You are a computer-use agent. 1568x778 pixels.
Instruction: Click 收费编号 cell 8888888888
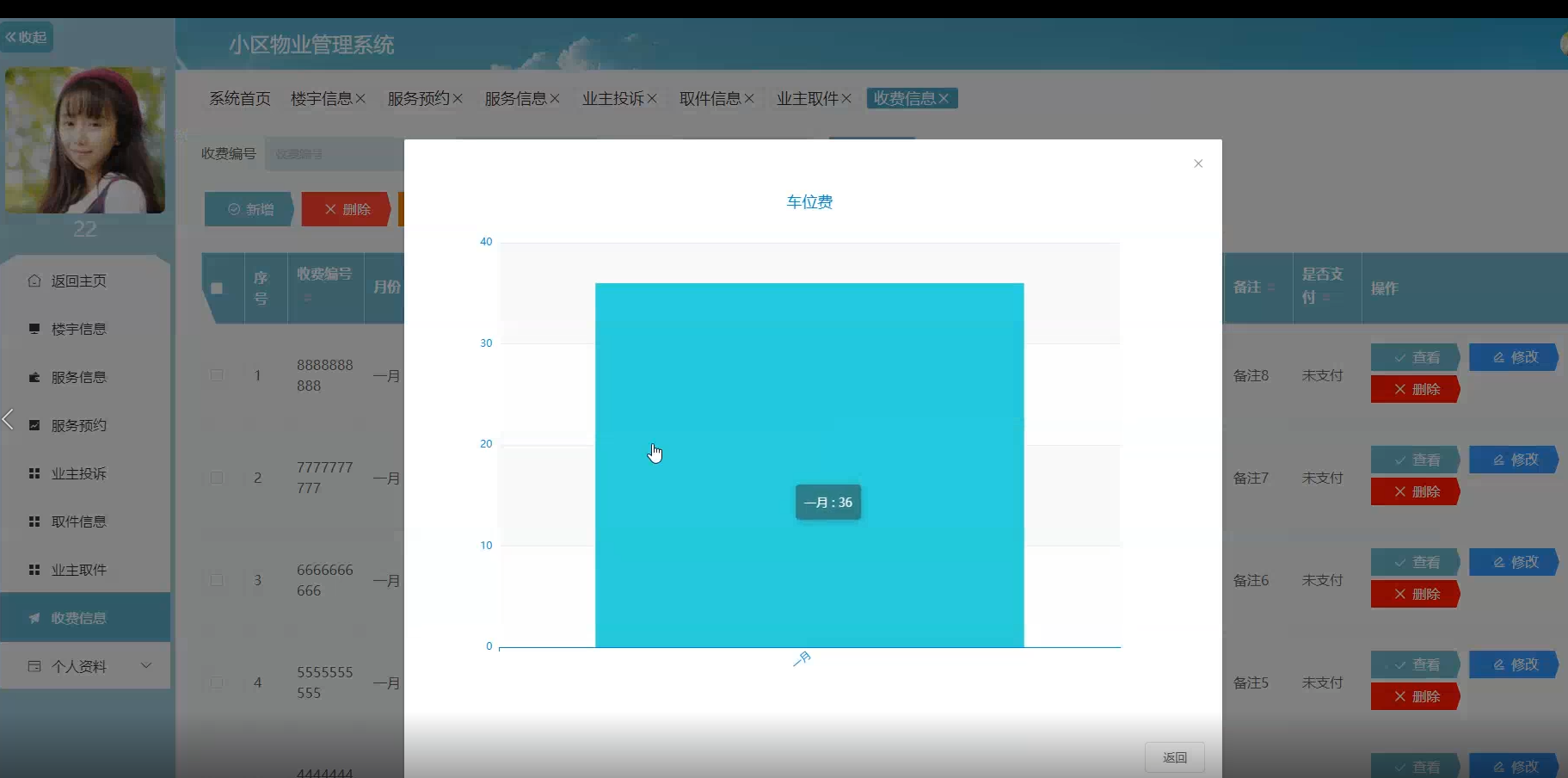click(324, 375)
